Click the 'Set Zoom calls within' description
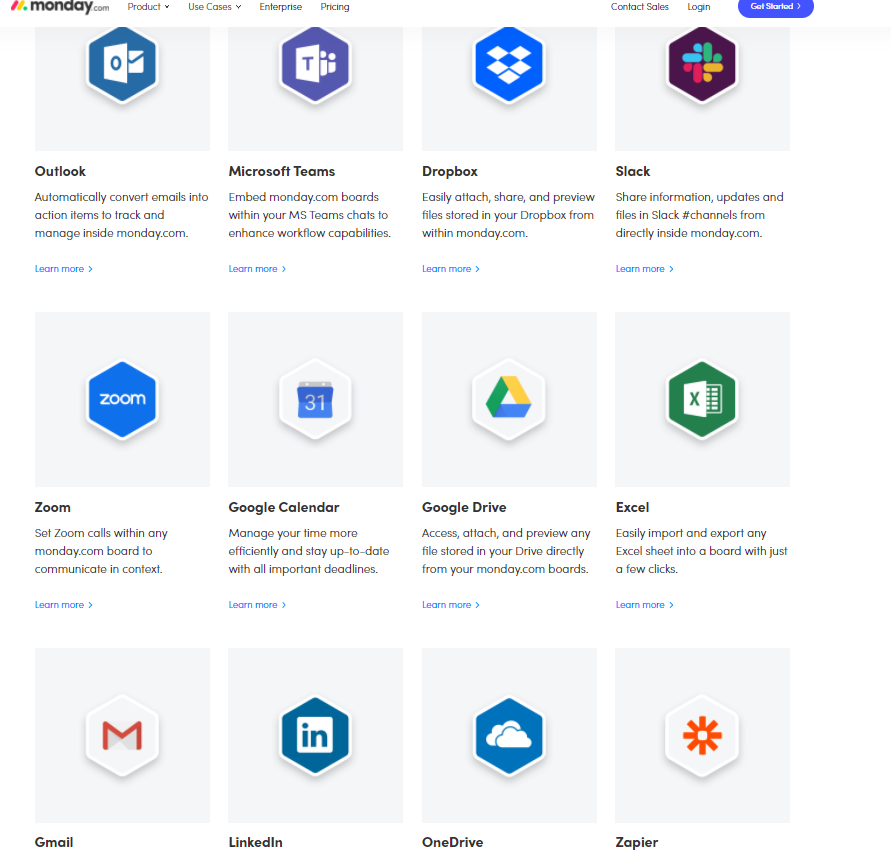Viewport: 891px width, 859px height. (101, 551)
